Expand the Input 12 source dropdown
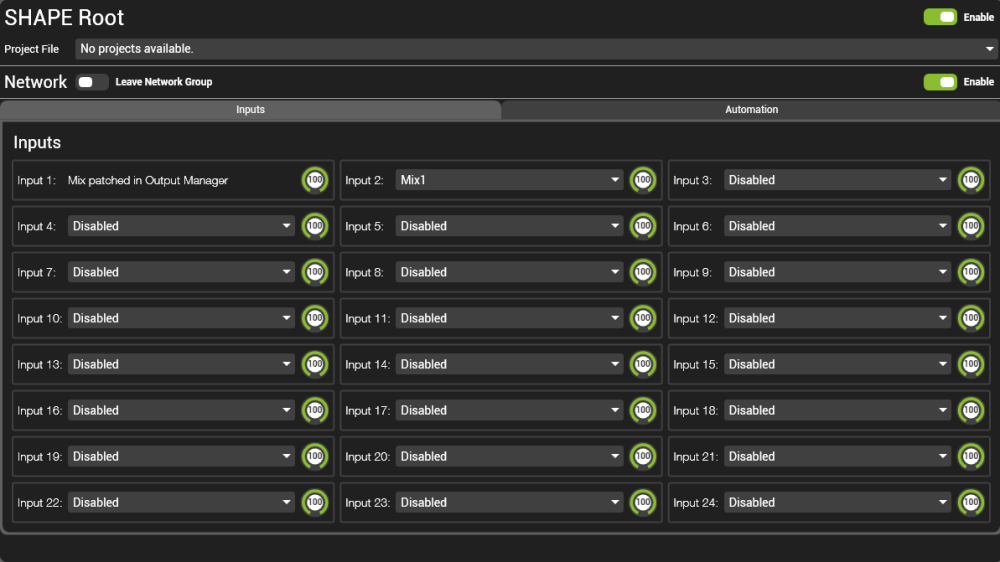 (x=837, y=318)
